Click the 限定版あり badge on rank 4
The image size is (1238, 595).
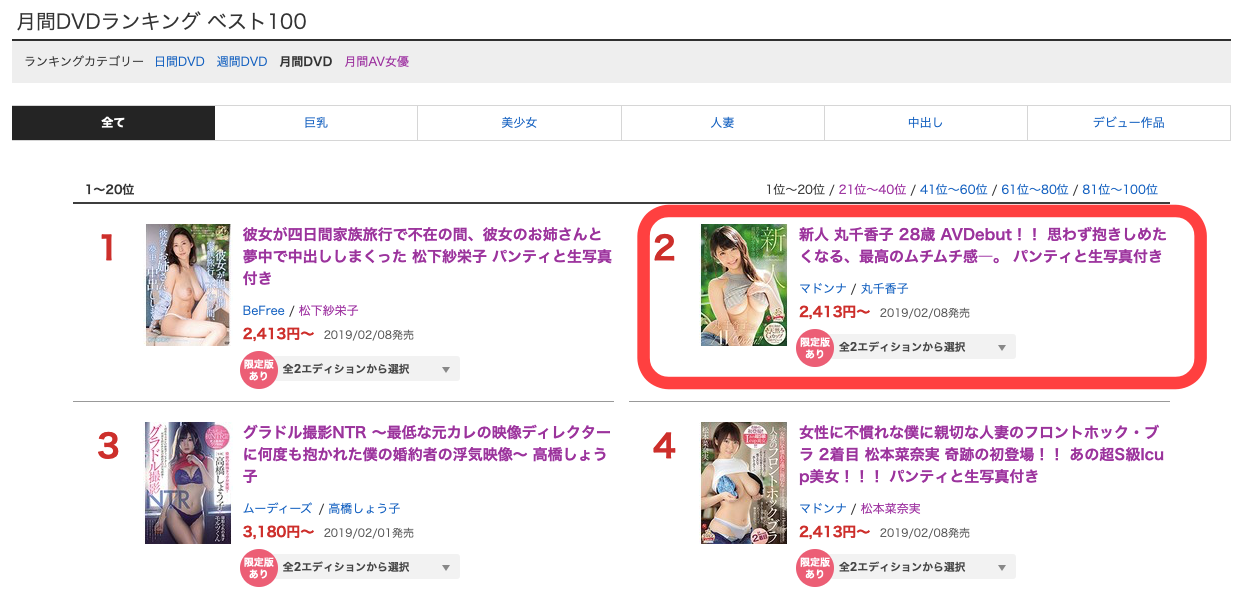tap(814, 567)
